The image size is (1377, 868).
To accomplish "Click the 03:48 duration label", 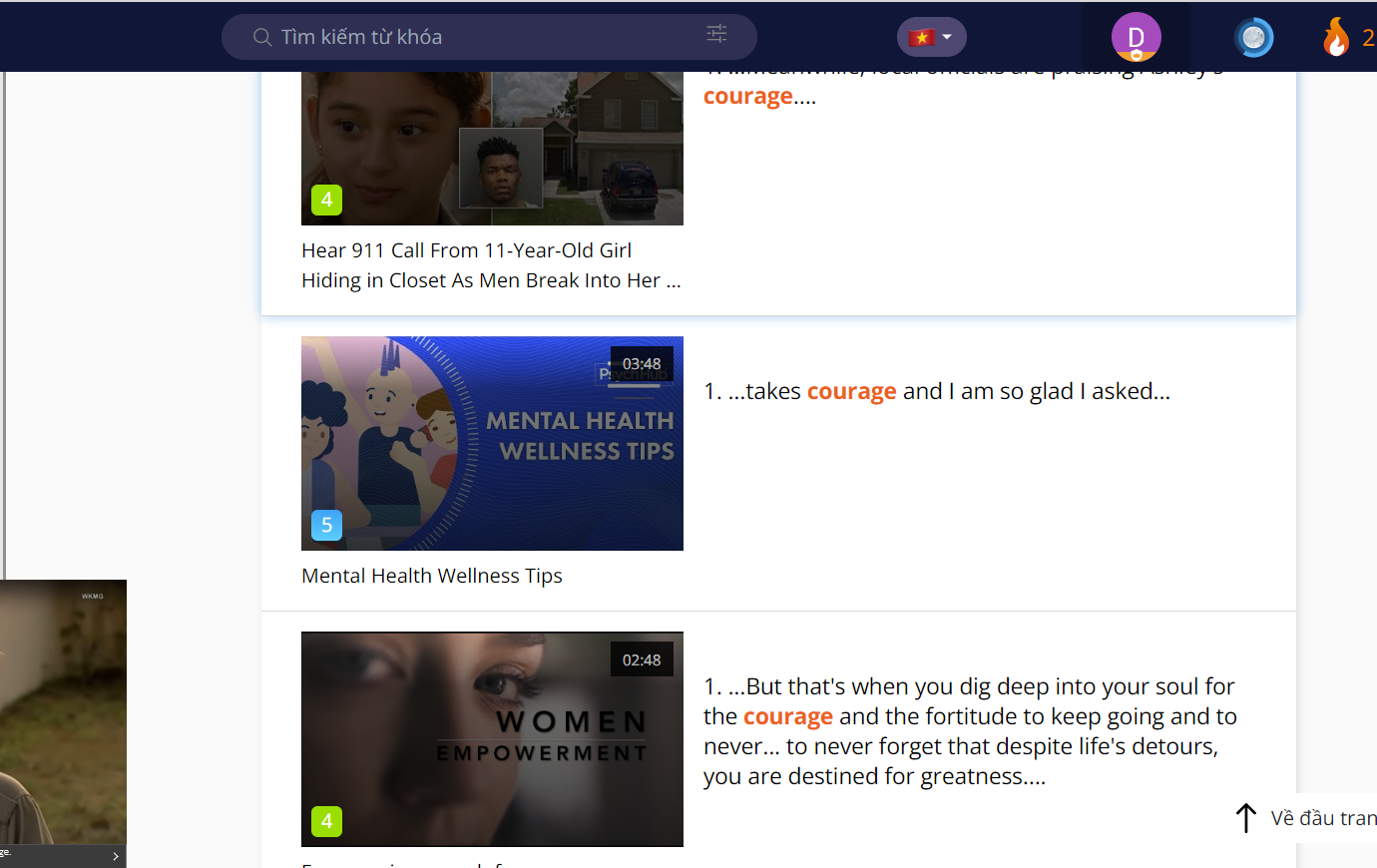I will tap(642, 364).
